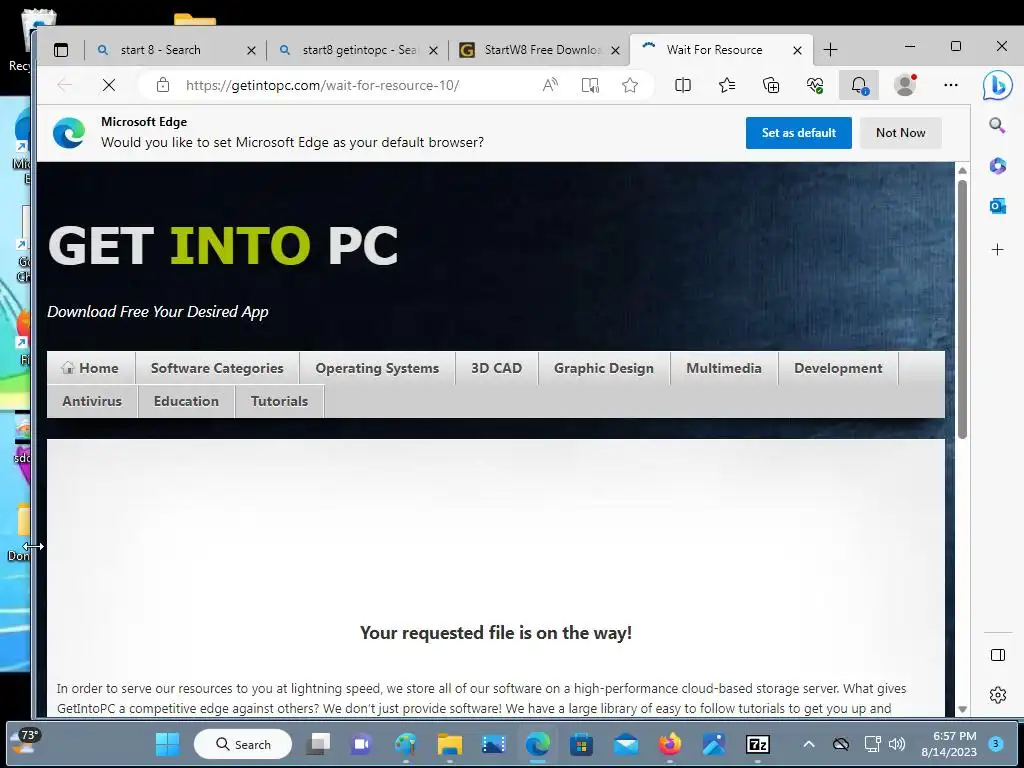Dismiss default browser prompt with Not Now

coord(901,133)
